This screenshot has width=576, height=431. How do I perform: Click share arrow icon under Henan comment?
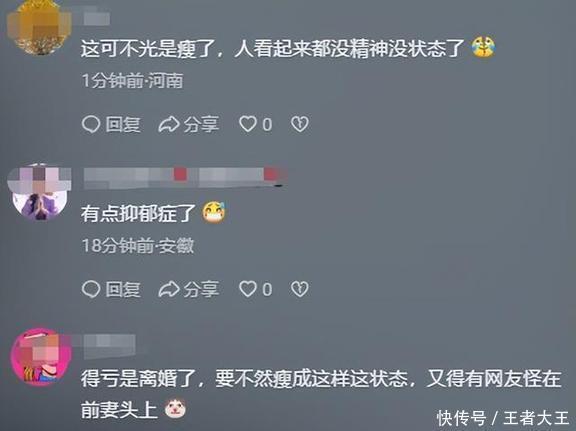click(169, 124)
